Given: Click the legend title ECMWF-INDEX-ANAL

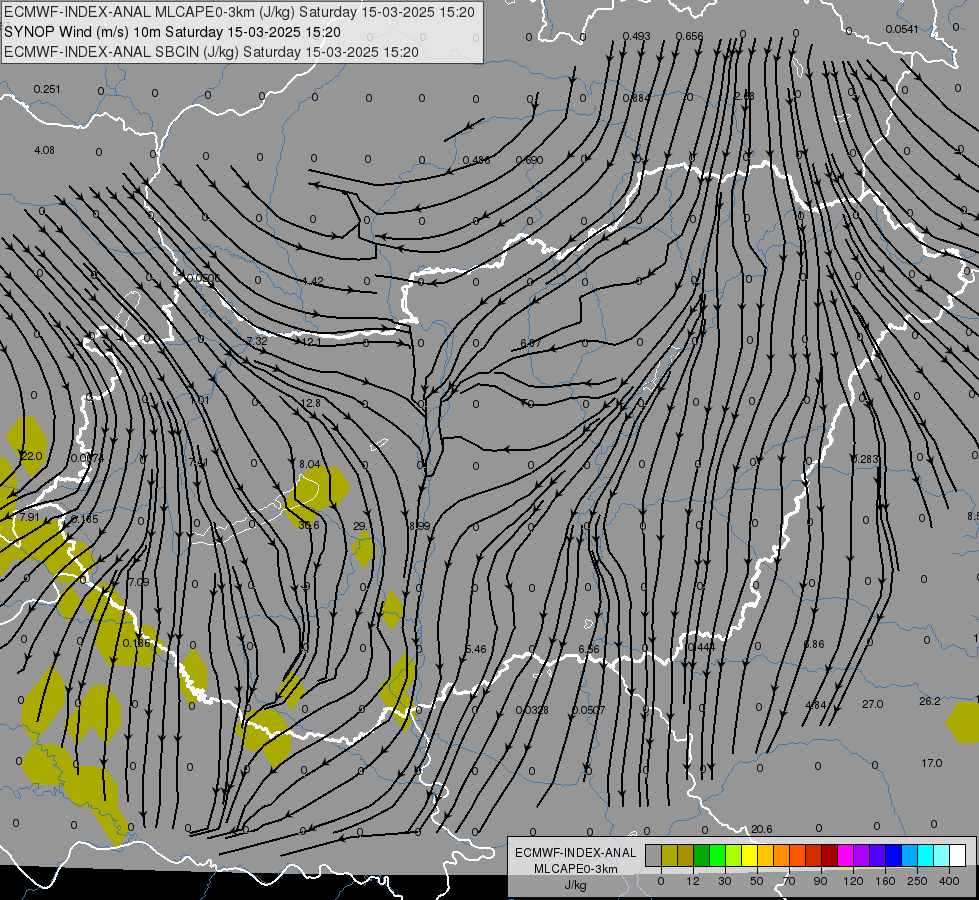Looking at the screenshot, I should pyautogui.click(x=575, y=853).
